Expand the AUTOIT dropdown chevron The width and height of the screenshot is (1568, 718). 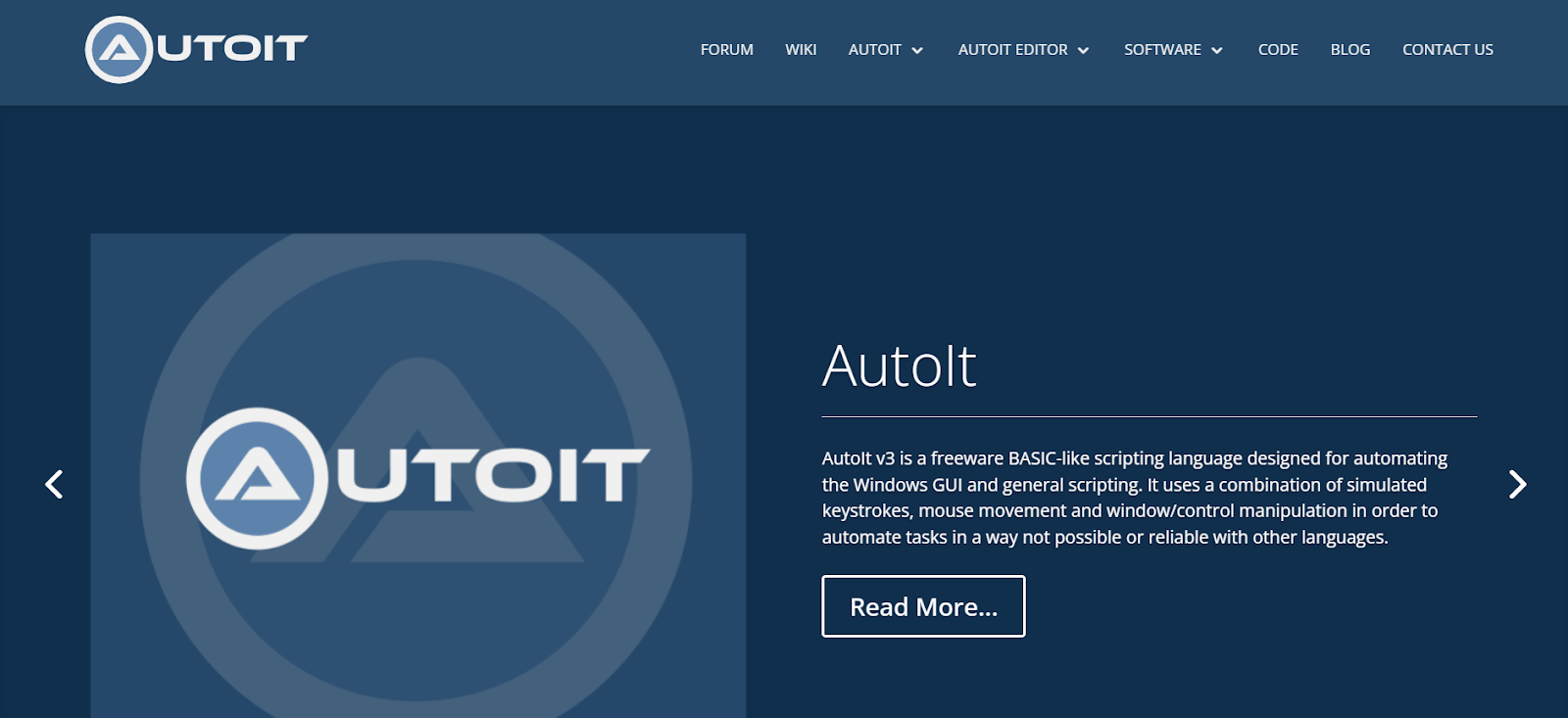click(x=917, y=51)
